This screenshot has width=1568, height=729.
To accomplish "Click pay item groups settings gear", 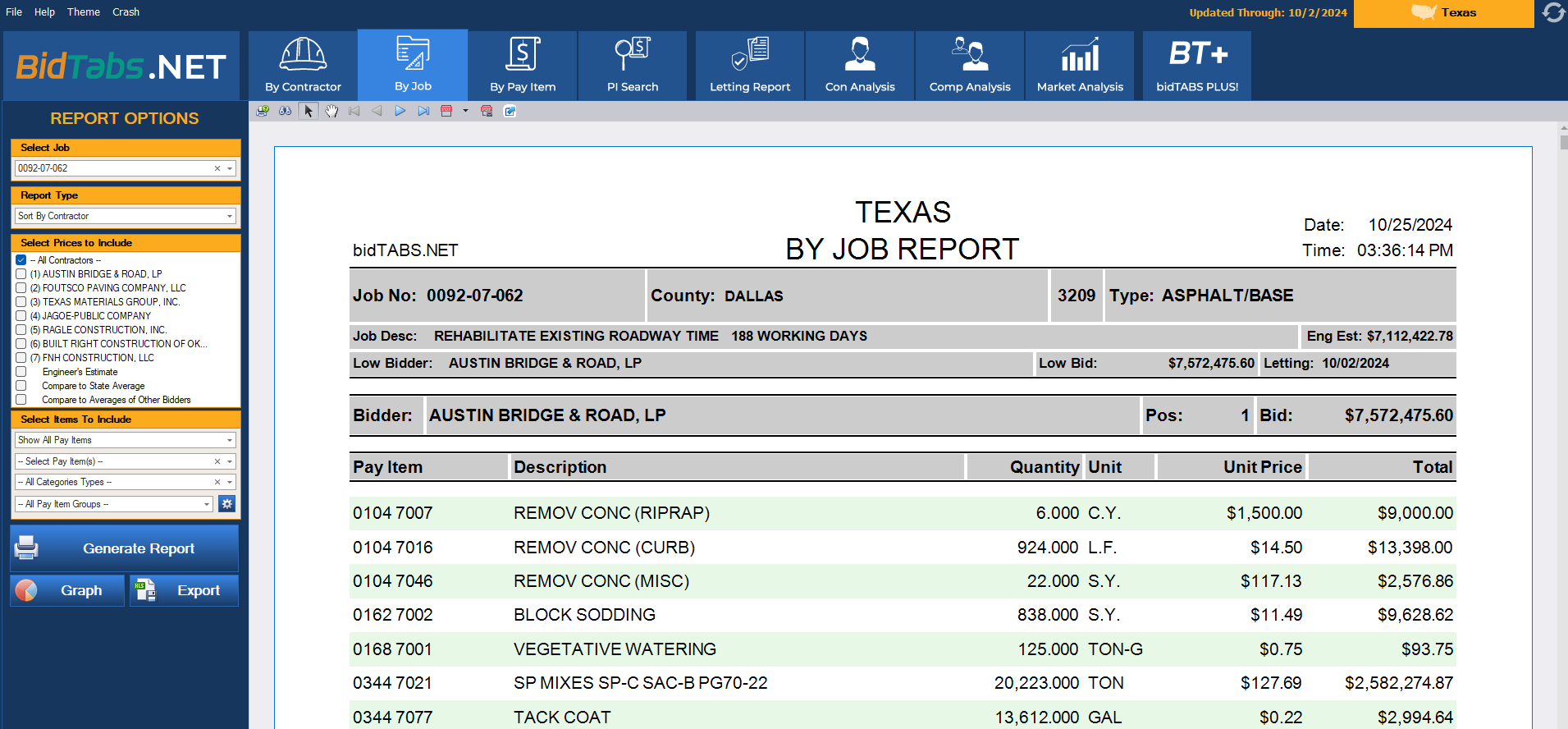I will pos(227,504).
